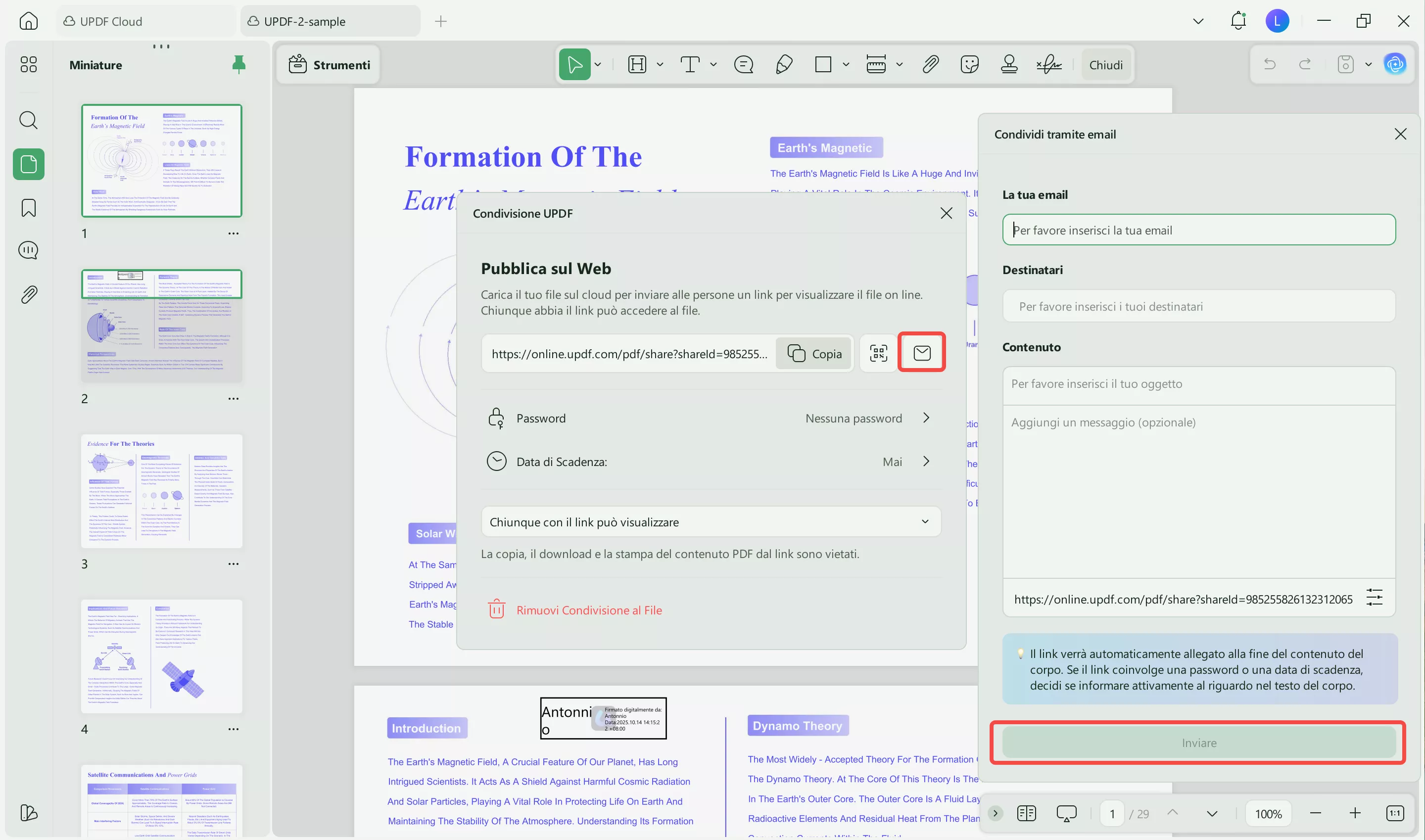Click Rimuovi Condivisione al File

point(589,610)
